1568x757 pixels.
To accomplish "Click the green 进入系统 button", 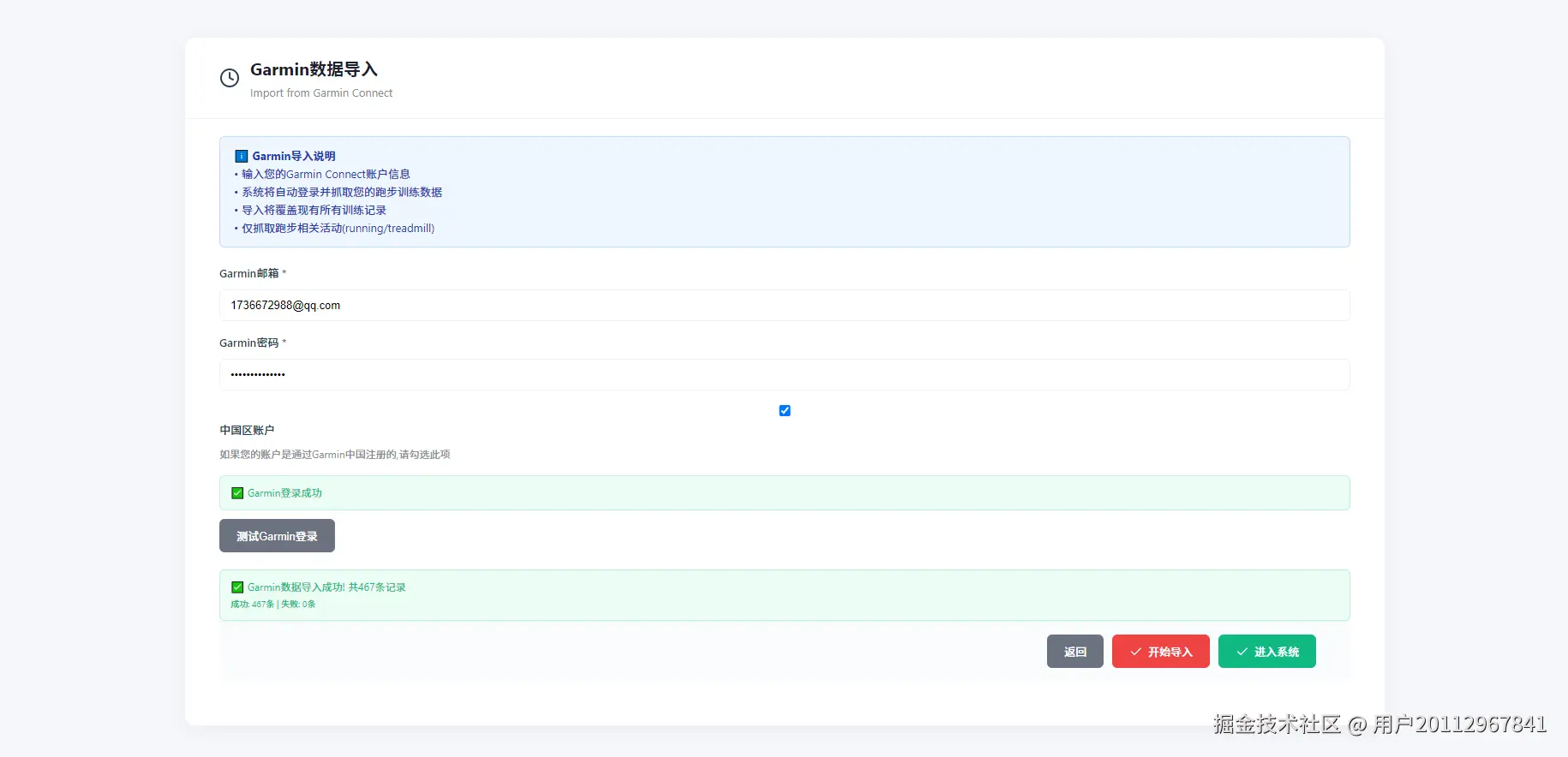I will point(1267,652).
